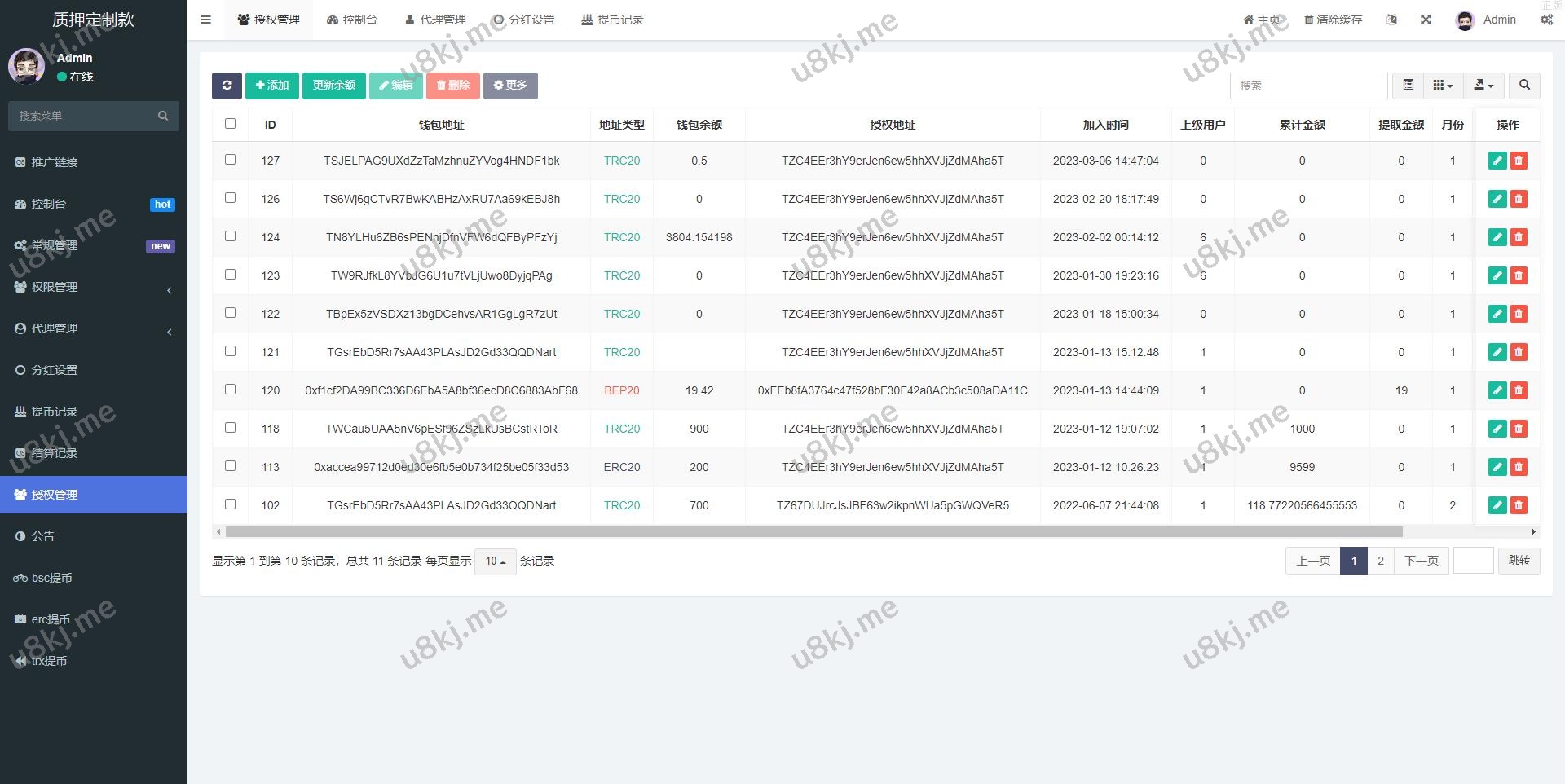Click the red delete icon for ID 120
The image size is (1565, 784).
(1519, 390)
